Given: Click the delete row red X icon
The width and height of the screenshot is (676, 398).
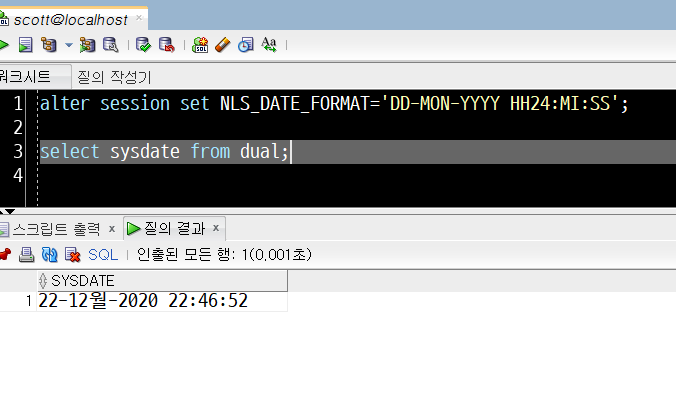Looking at the screenshot, I should (x=72, y=254).
